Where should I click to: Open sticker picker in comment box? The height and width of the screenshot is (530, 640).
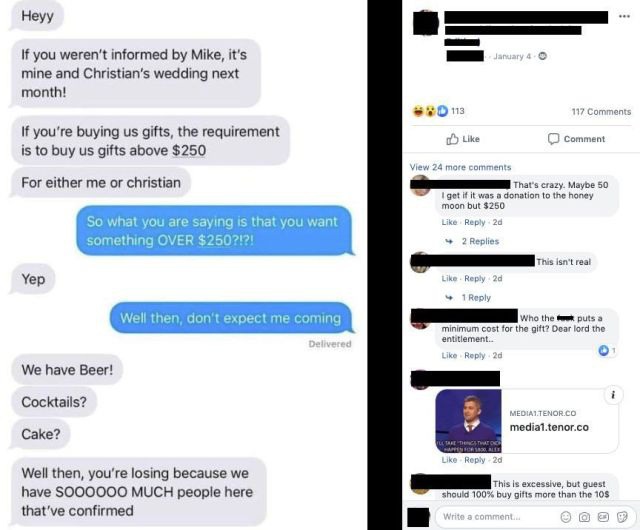coord(622,517)
